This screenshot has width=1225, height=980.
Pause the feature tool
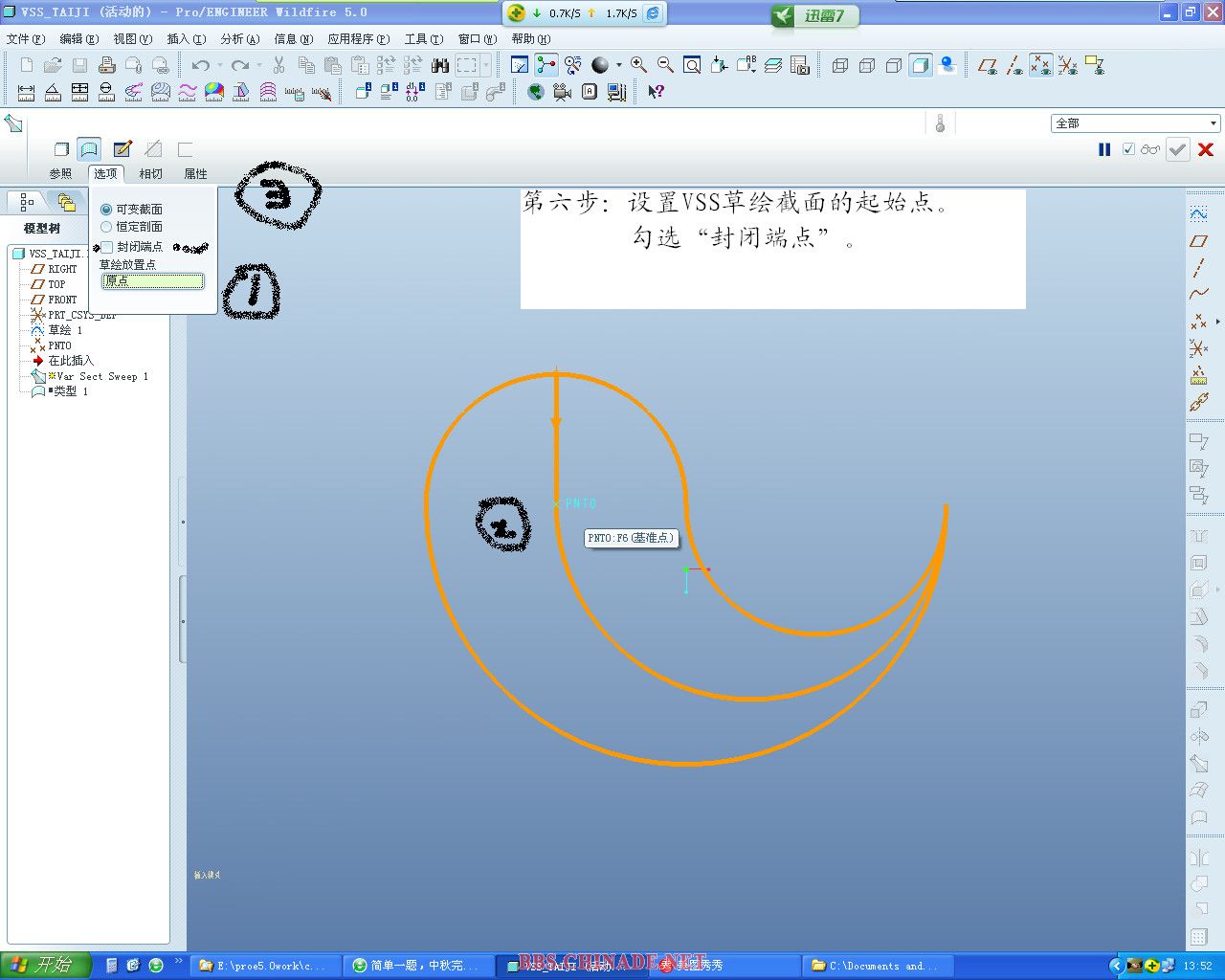1104,149
